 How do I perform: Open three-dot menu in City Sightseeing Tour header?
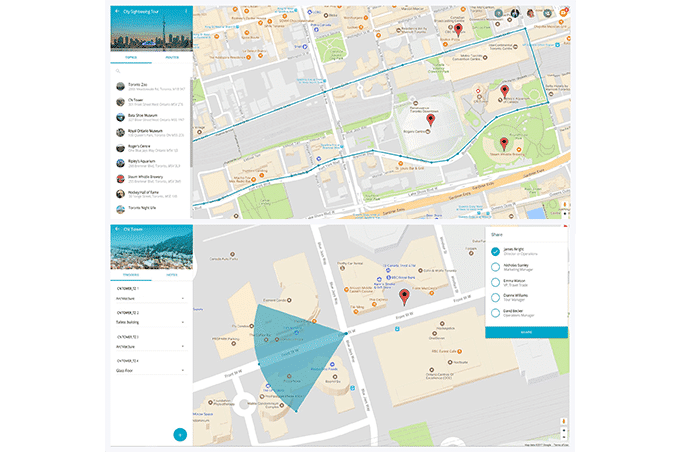tap(186, 12)
